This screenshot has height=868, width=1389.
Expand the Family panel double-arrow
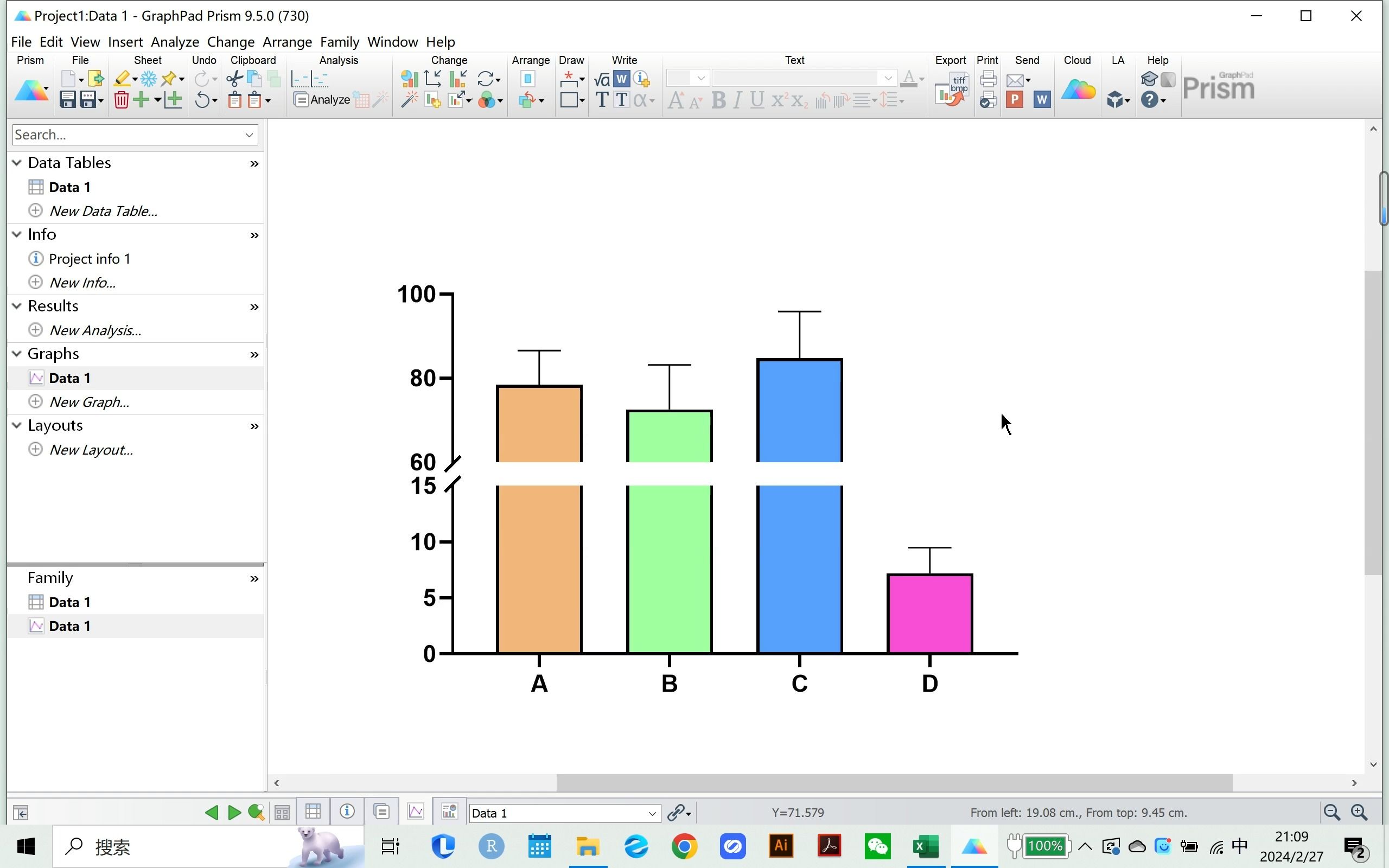[x=254, y=579]
